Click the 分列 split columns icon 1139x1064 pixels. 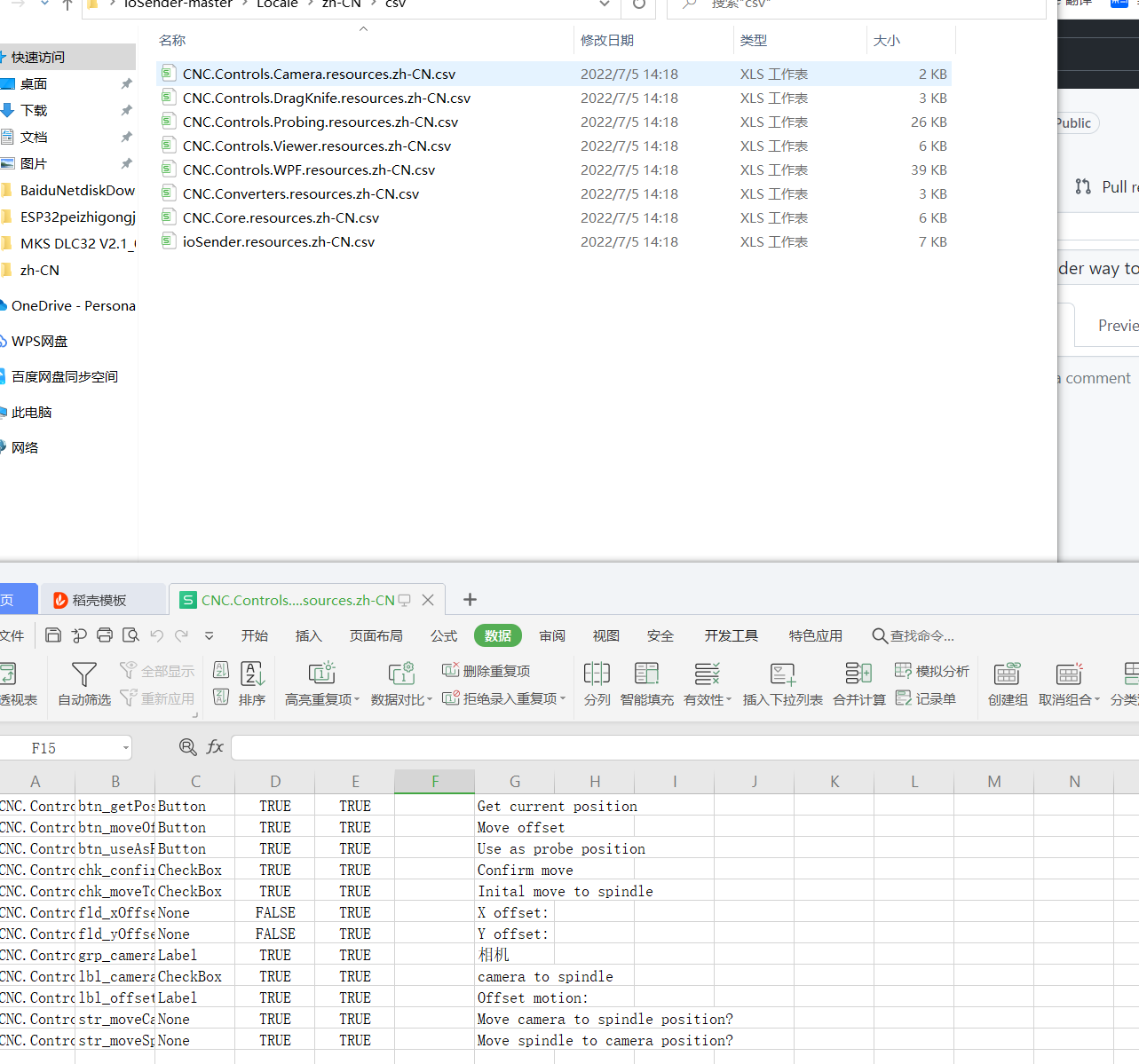[597, 674]
